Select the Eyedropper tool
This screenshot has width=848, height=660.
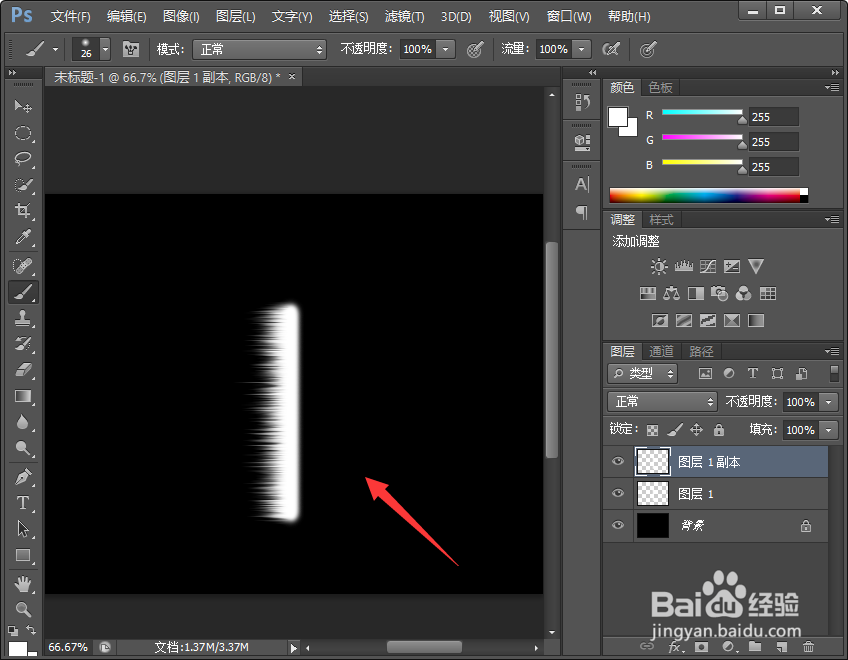(23, 237)
